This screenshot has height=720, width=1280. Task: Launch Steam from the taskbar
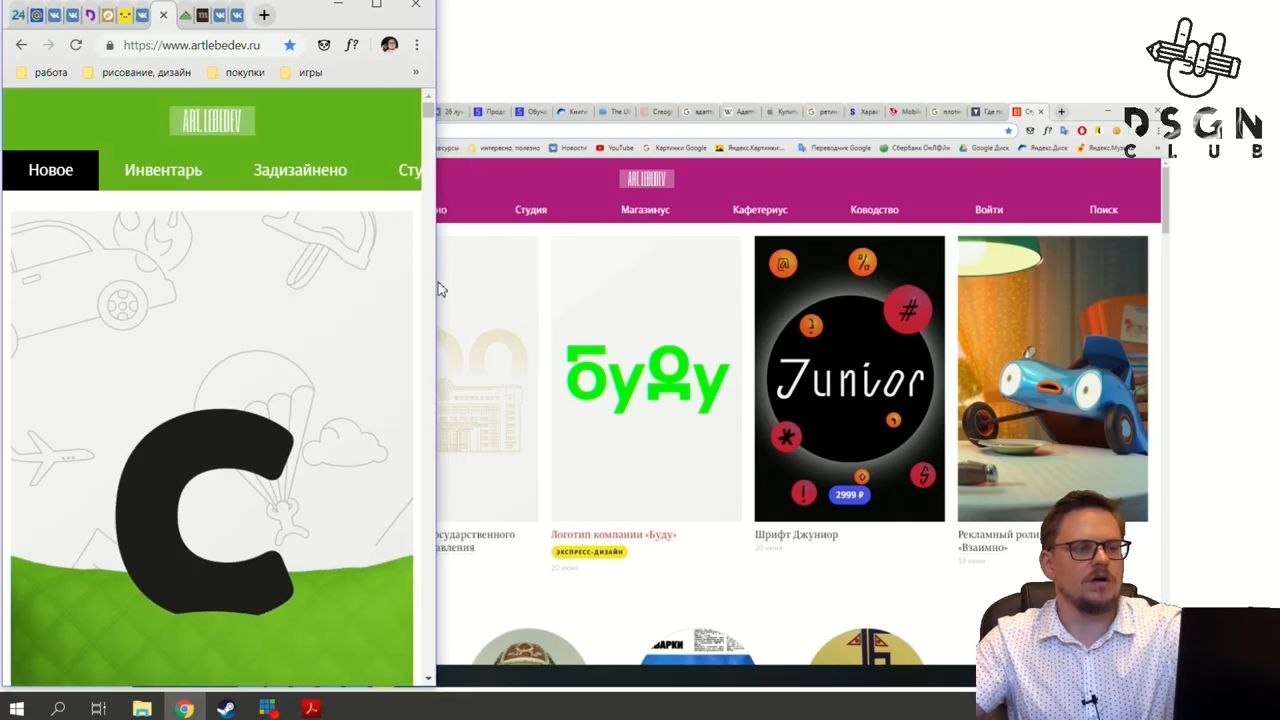point(226,708)
